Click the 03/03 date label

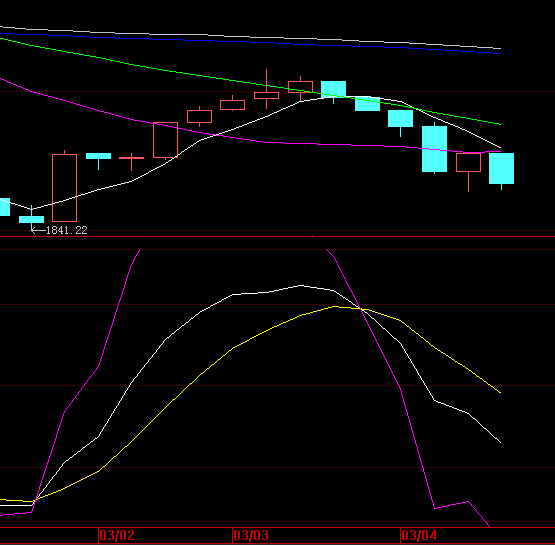click(x=251, y=535)
